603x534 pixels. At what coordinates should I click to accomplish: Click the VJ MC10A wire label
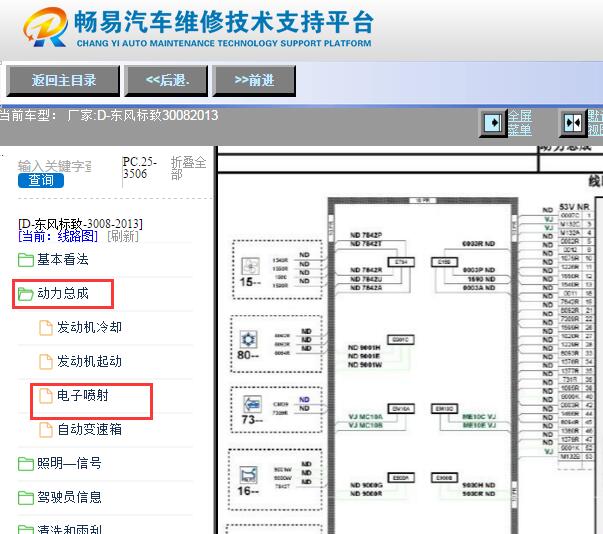pos(365,417)
